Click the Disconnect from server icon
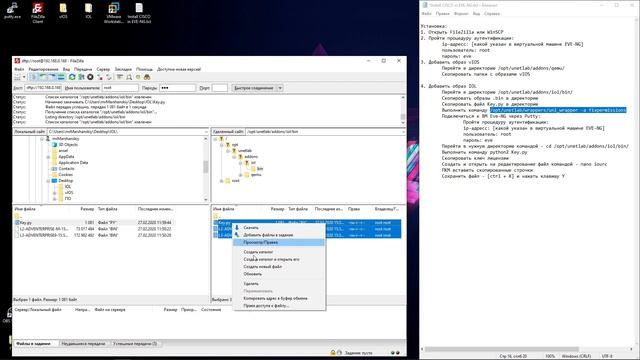Image resolution: width=640 pixels, height=360 pixels. (100, 77)
